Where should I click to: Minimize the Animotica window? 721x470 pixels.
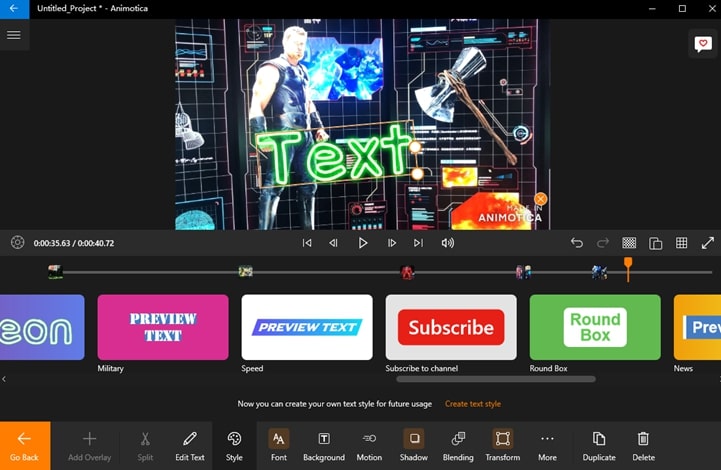[652, 8]
